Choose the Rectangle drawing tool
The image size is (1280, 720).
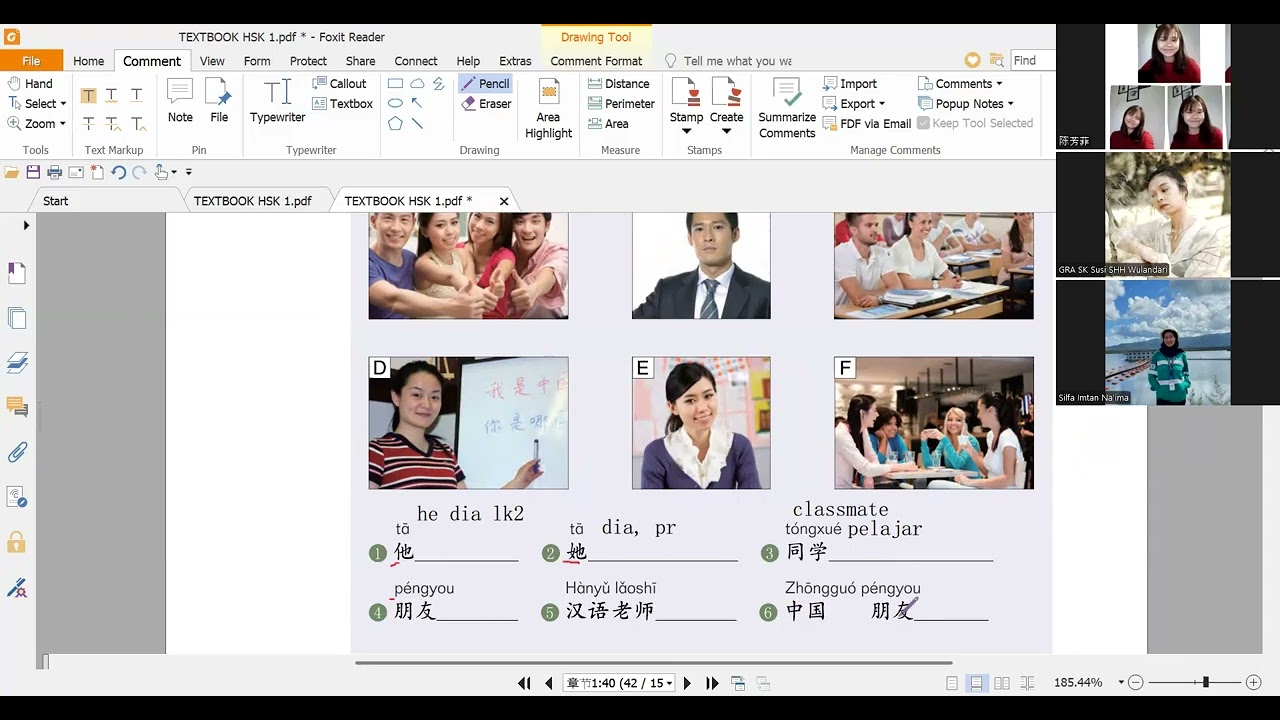tap(395, 83)
